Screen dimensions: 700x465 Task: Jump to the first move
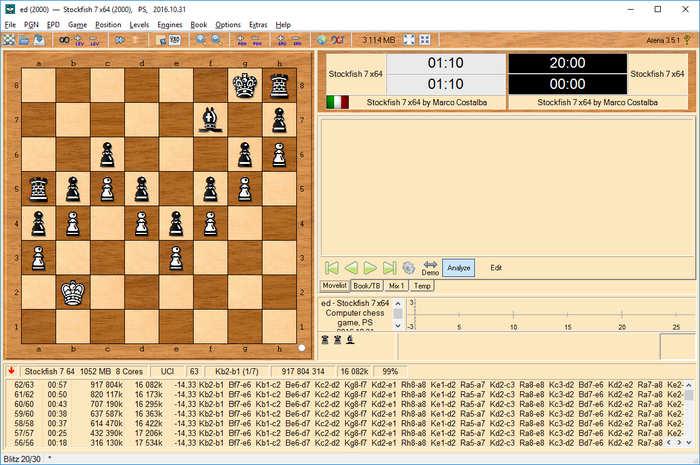[x=332, y=267]
